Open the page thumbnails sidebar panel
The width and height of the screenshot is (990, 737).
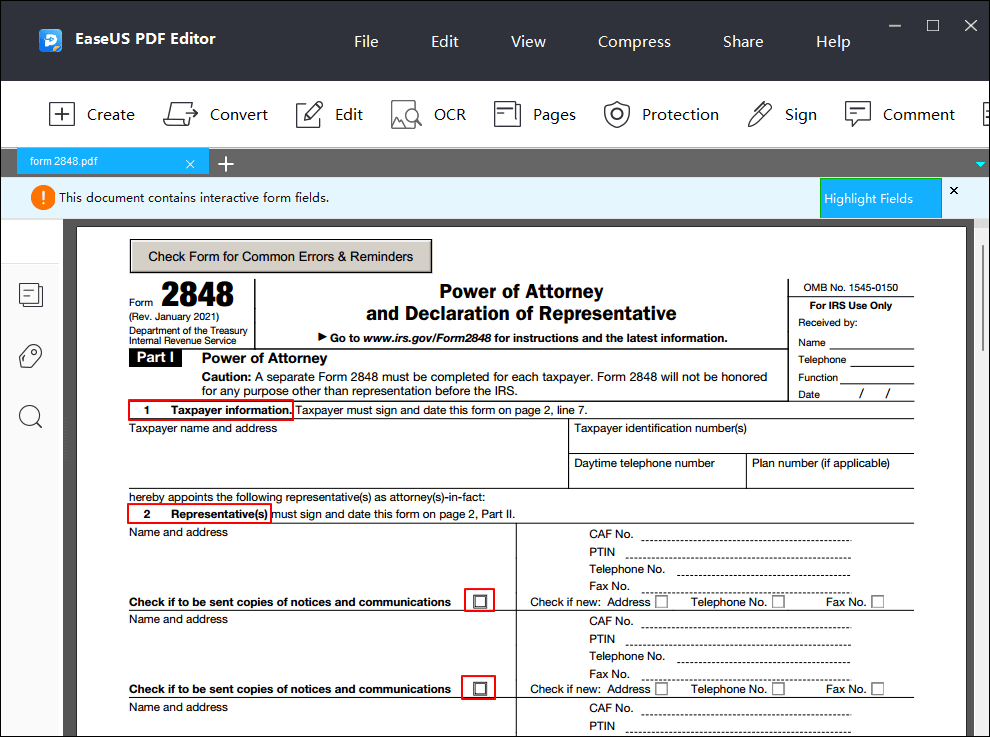(x=31, y=295)
